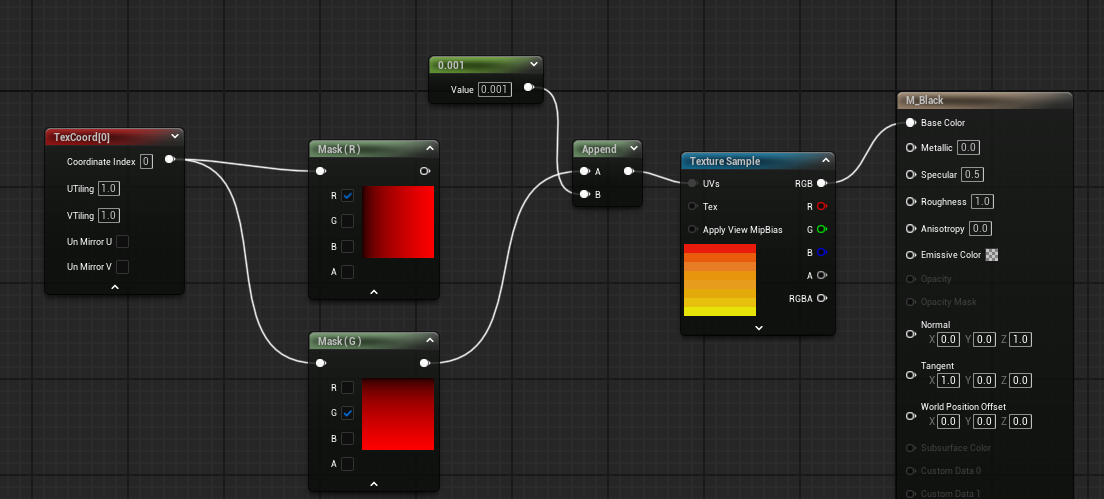The image size is (1104, 499).
Task: Check A channel in Mask (R) node
Action: (347, 272)
